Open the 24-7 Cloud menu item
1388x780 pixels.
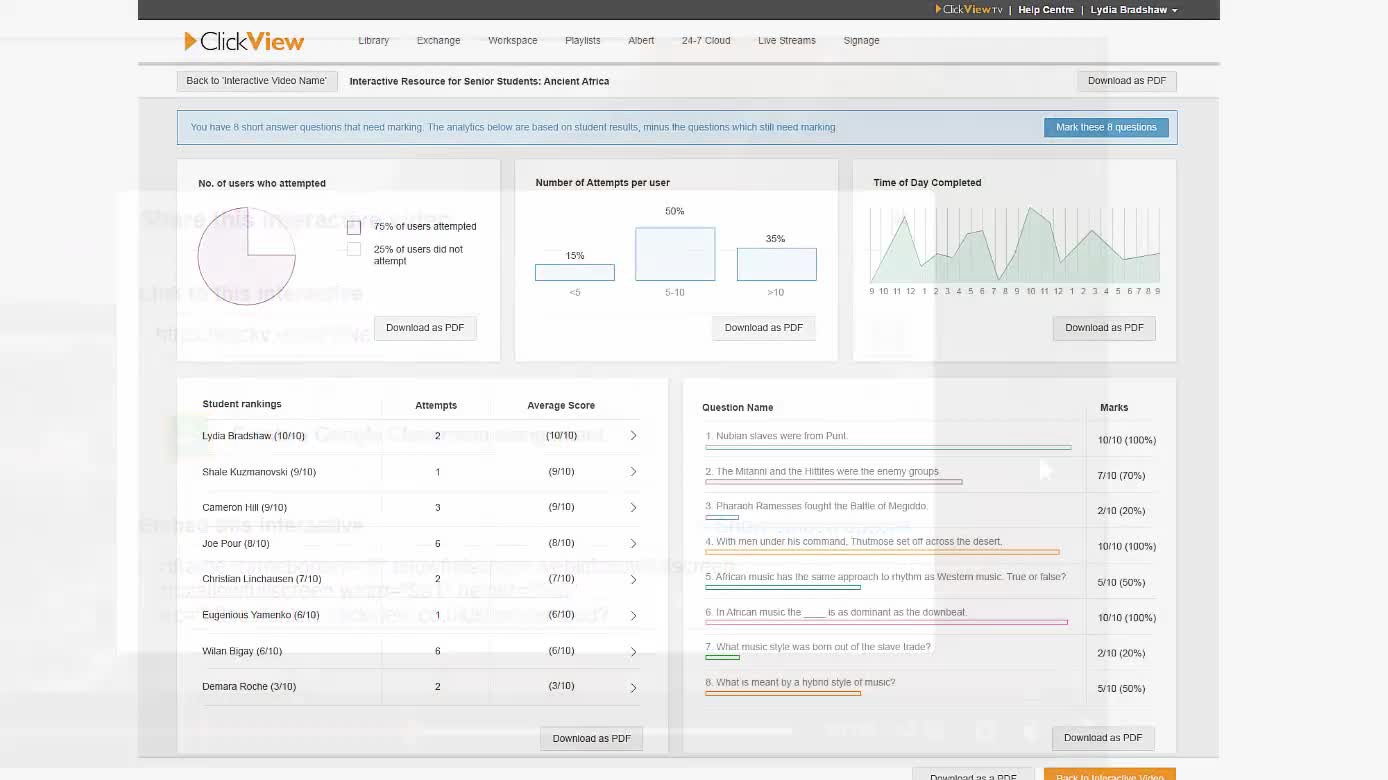point(706,41)
